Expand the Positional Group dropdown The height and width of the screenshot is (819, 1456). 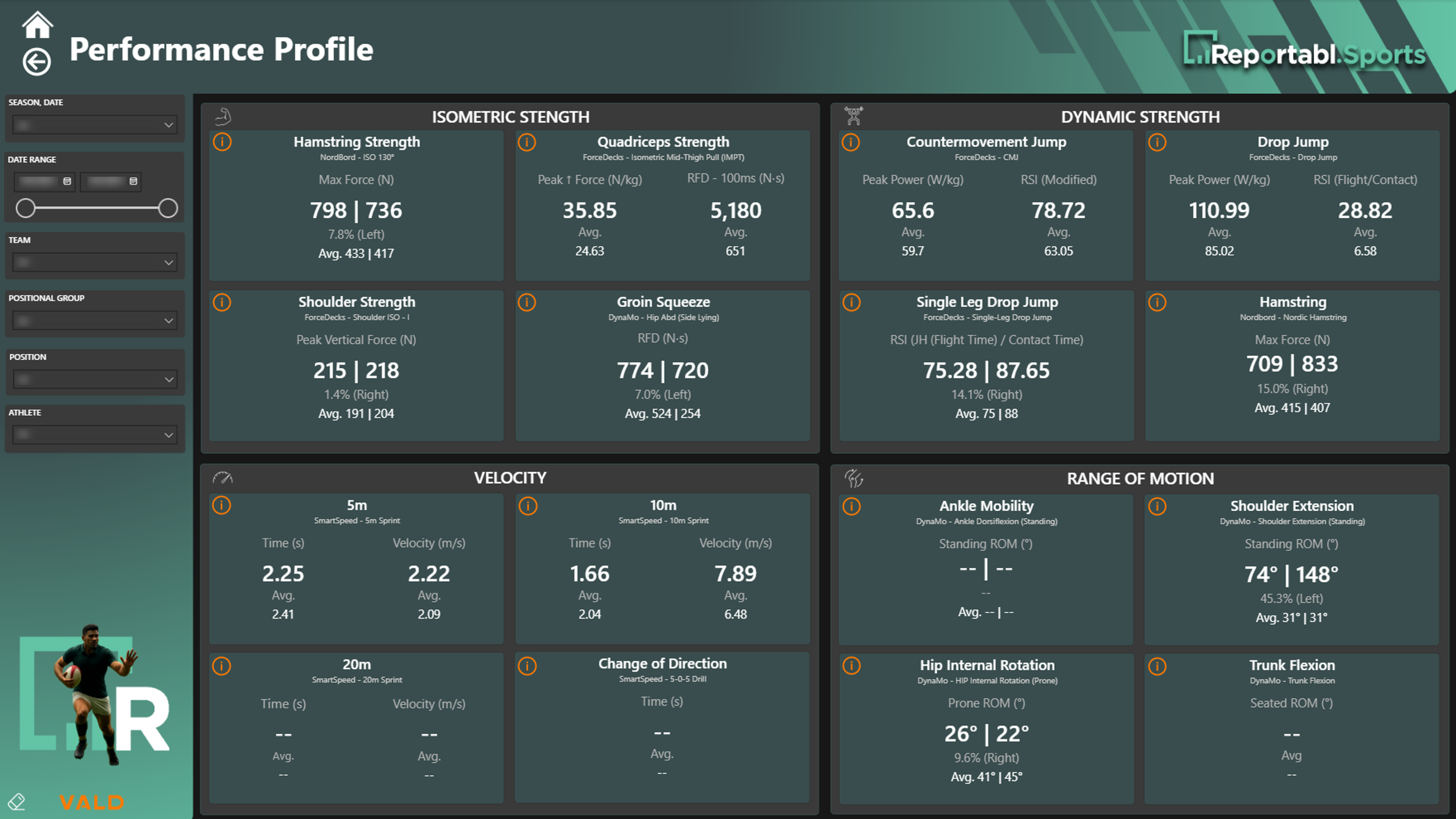[94, 320]
